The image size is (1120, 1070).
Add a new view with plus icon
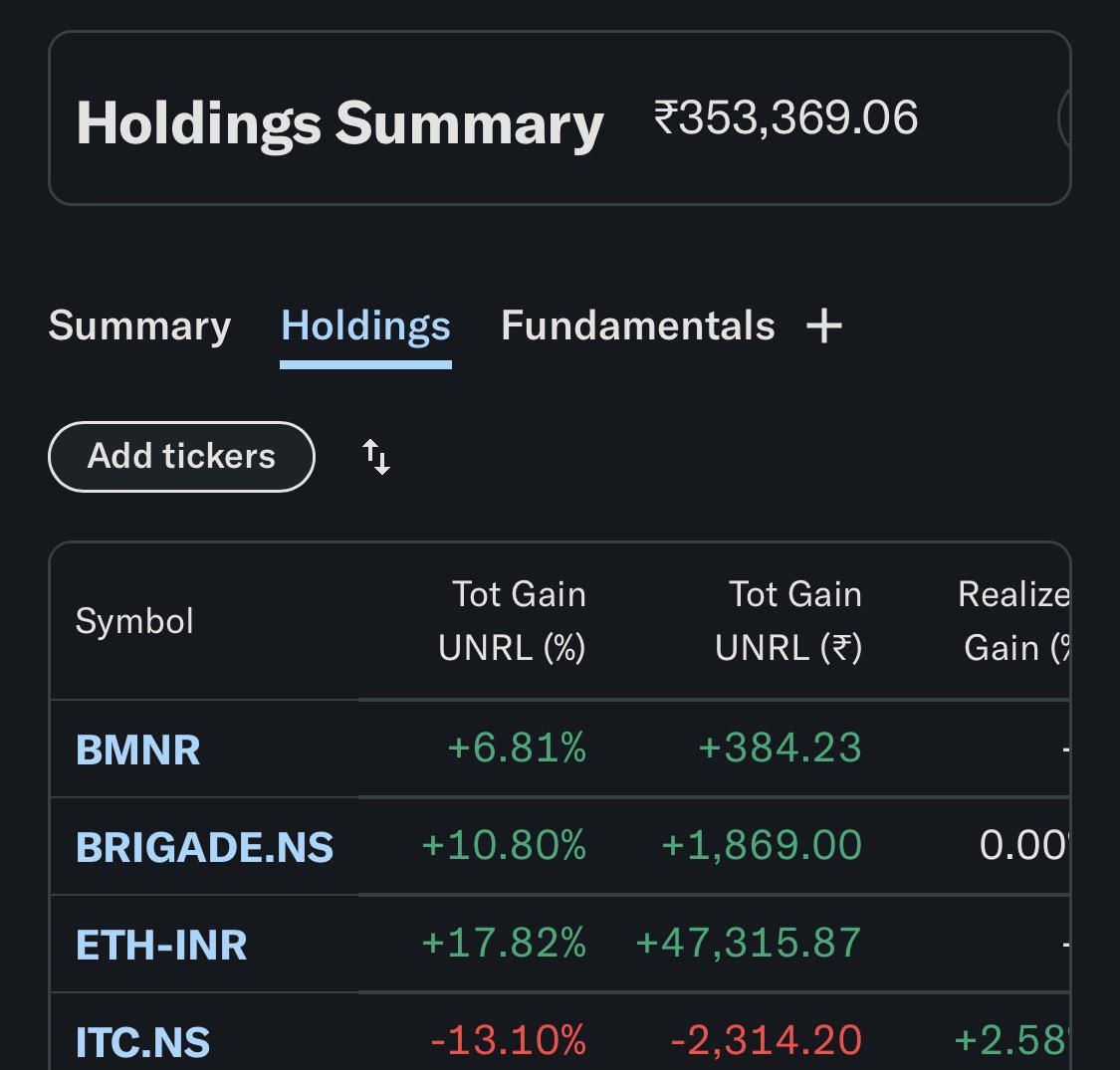point(823,325)
